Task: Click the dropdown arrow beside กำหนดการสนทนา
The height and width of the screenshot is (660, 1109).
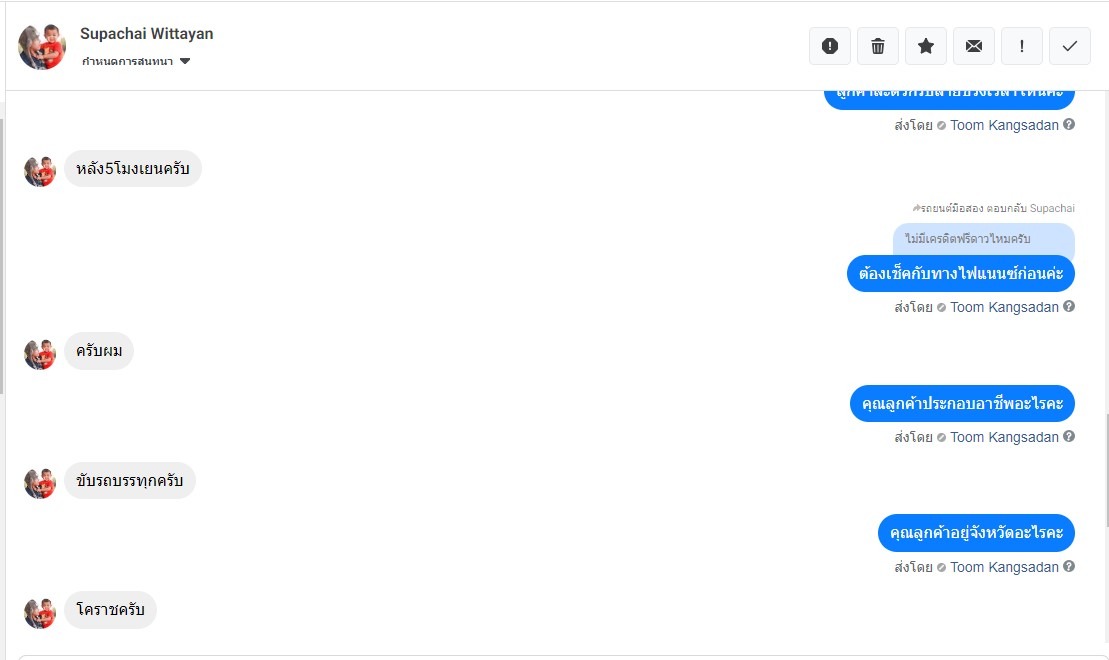Action: (185, 62)
